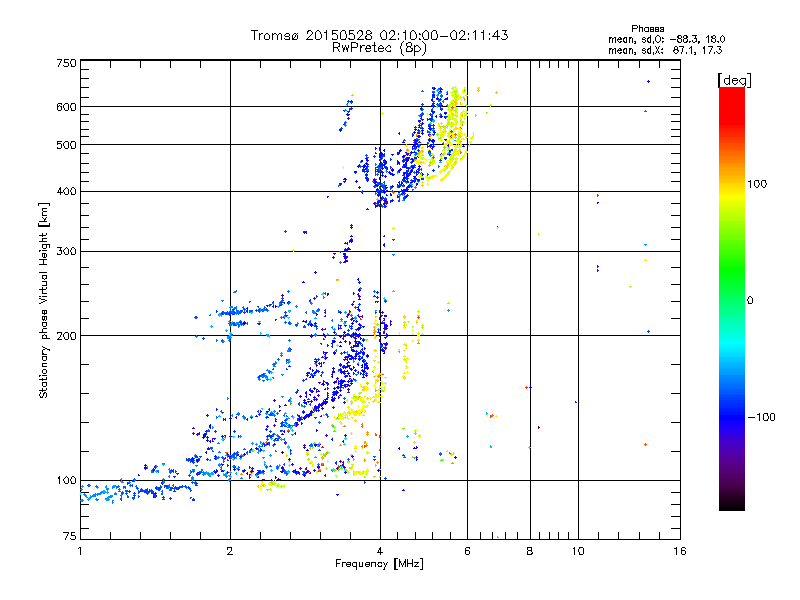The width and height of the screenshot is (800, 600).
Task: Click the y-axis '400' tick label
Action: point(66,192)
